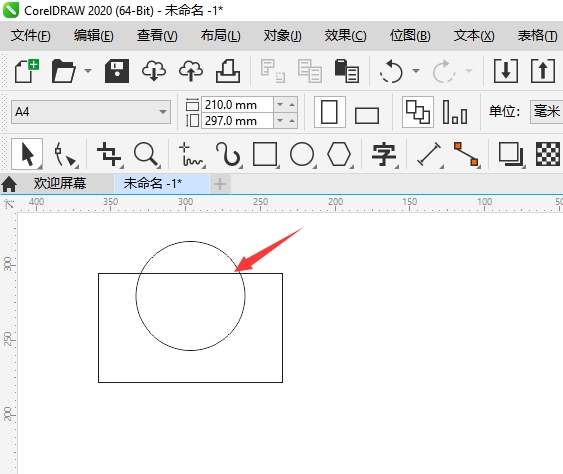This screenshot has width=563, height=474.
Task: Select the Crop tool
Action: pos(109,154)
